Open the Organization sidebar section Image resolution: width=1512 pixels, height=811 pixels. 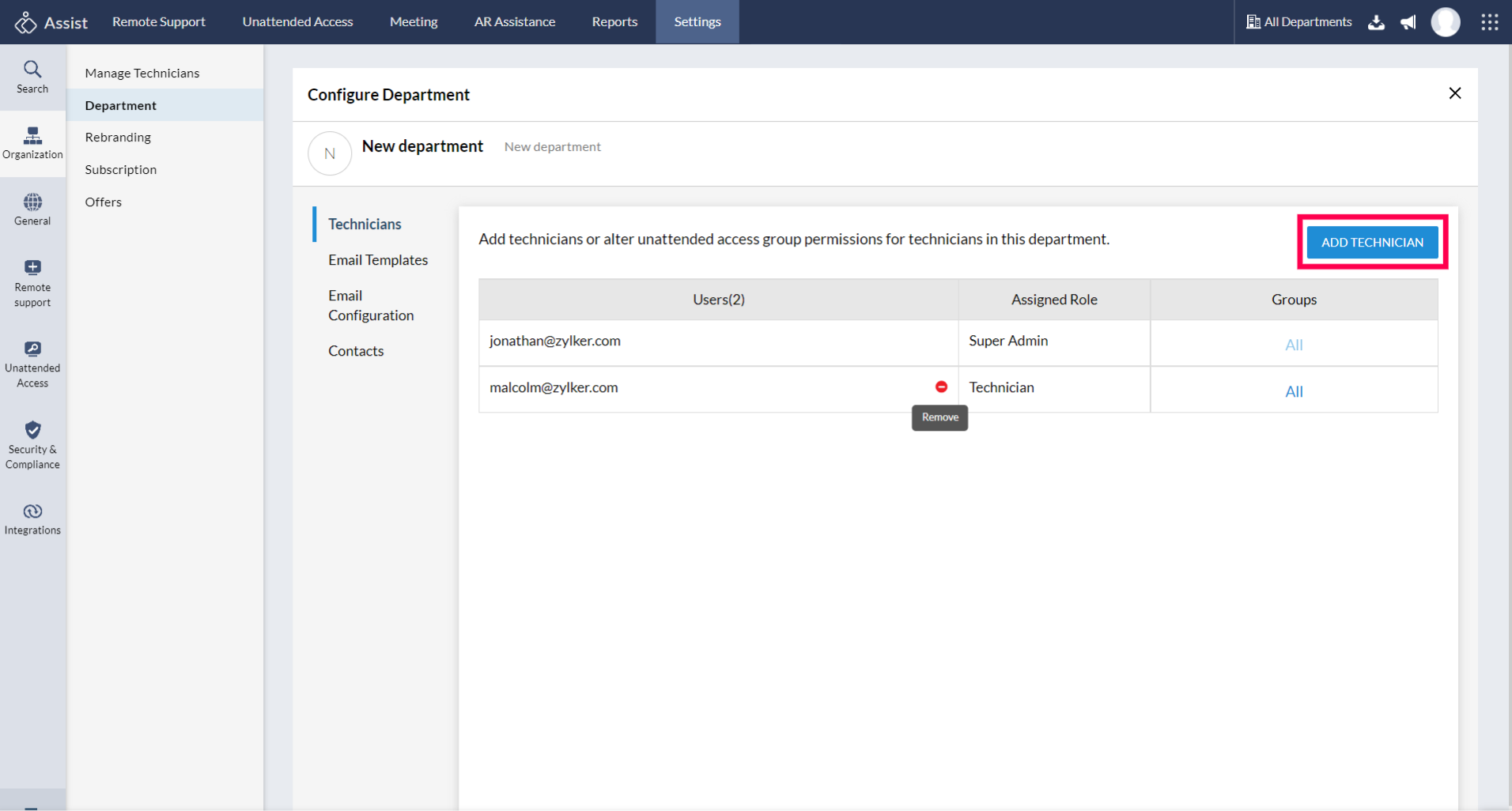32,143
